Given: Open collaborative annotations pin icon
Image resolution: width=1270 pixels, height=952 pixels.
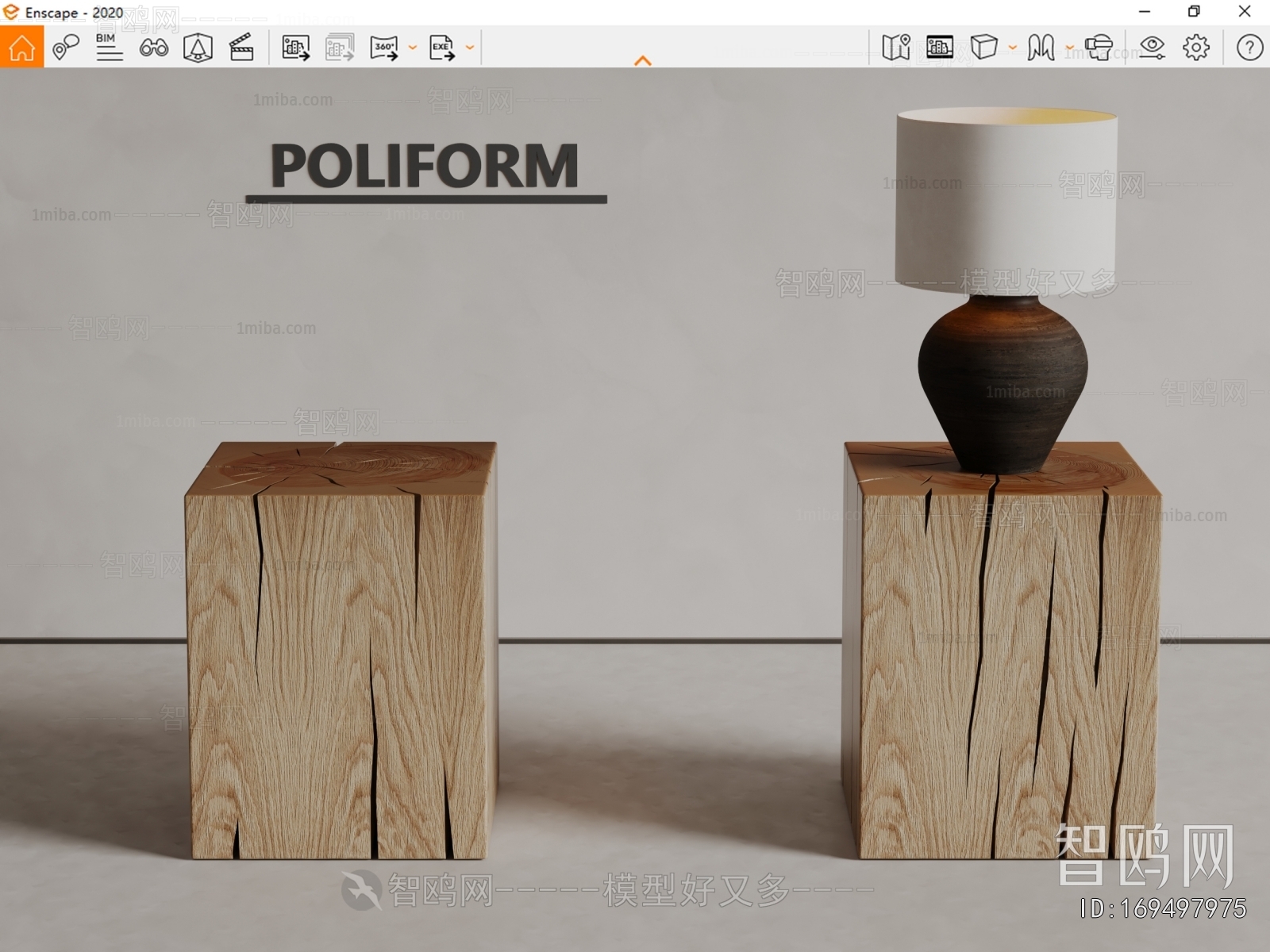Looking at the screenshot, I should pos(66,48).
